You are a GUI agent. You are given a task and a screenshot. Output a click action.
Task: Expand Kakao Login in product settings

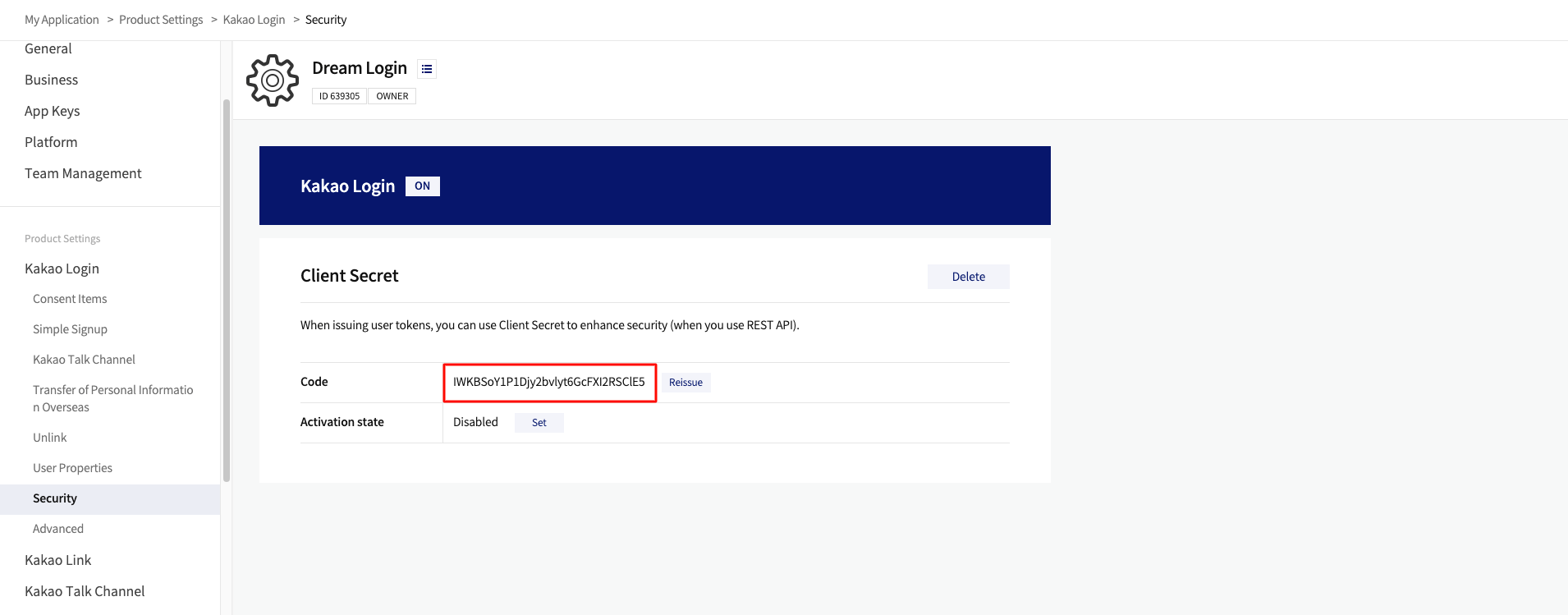coord(62,268)
